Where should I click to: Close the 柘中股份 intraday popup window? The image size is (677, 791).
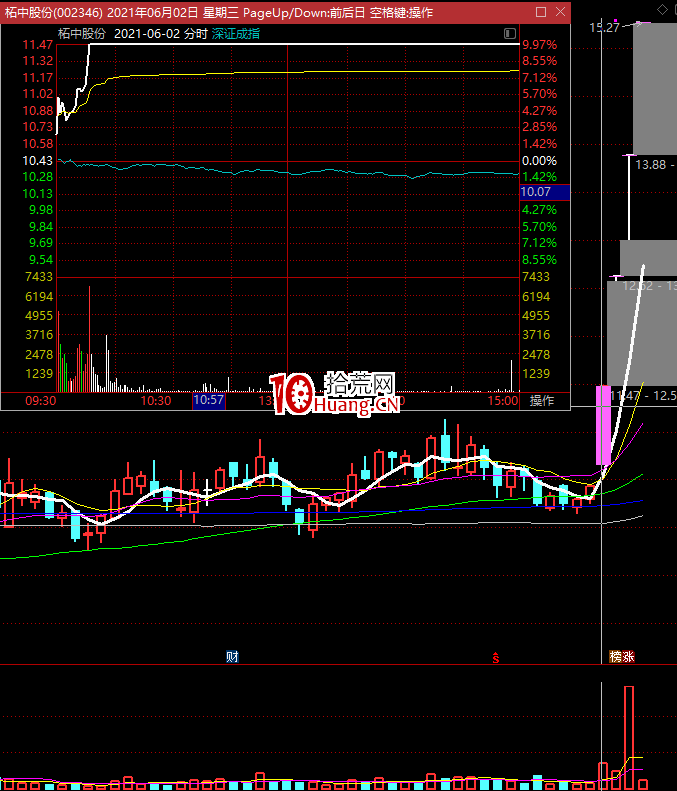(x=560, y=12)
